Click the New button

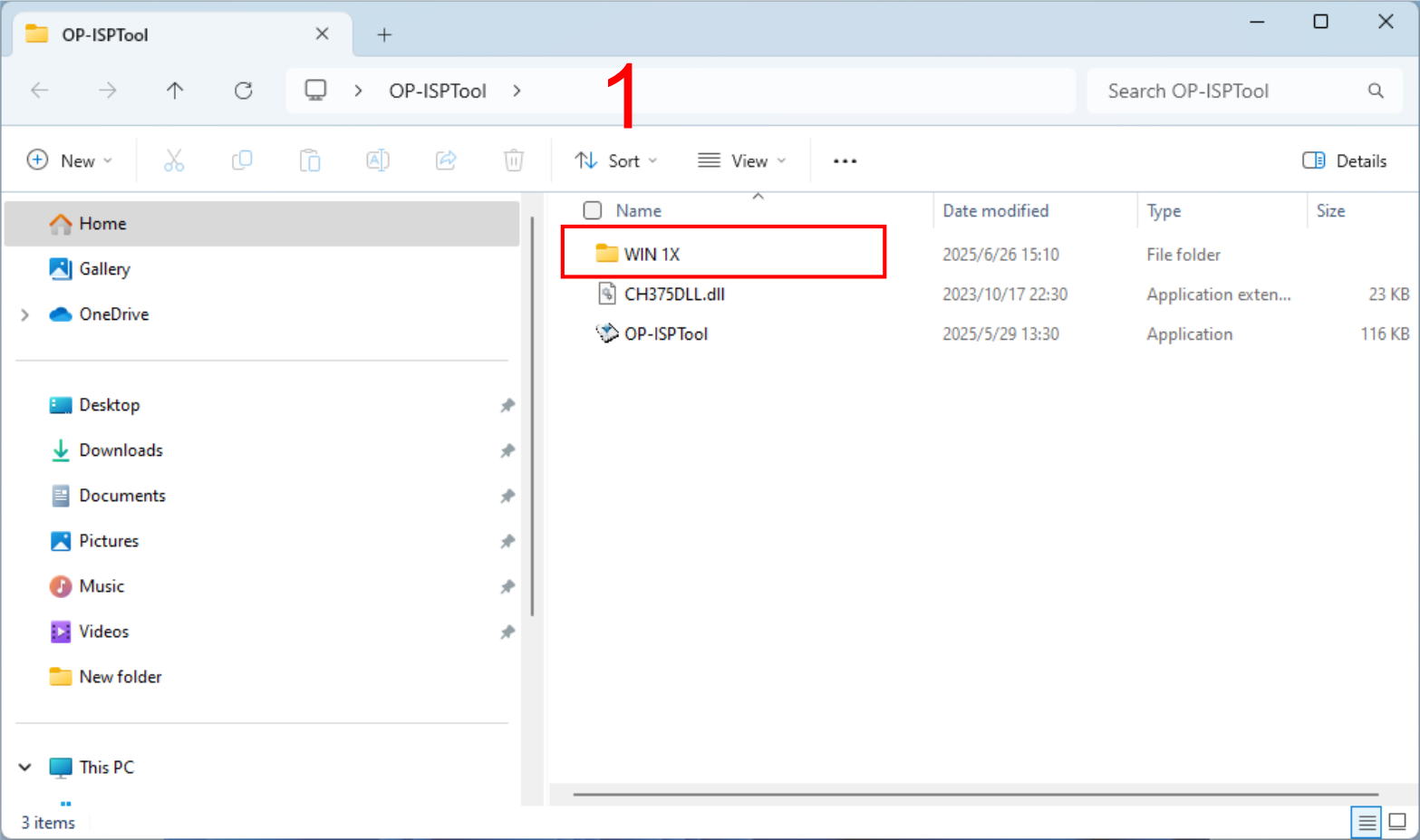tap(70, 160)
